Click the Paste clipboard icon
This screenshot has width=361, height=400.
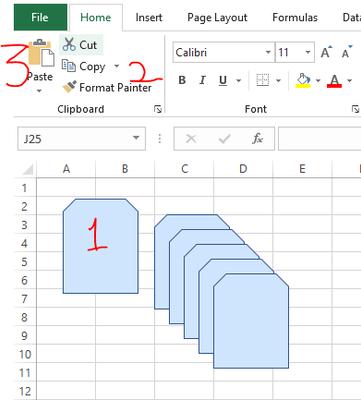pos(41,53)
